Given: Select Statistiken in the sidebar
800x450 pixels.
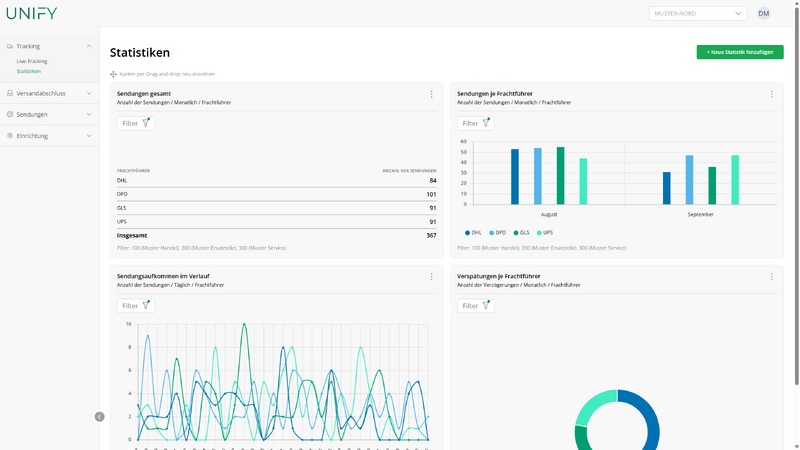Looking at the screenshot, I should [x=29, y=71].
